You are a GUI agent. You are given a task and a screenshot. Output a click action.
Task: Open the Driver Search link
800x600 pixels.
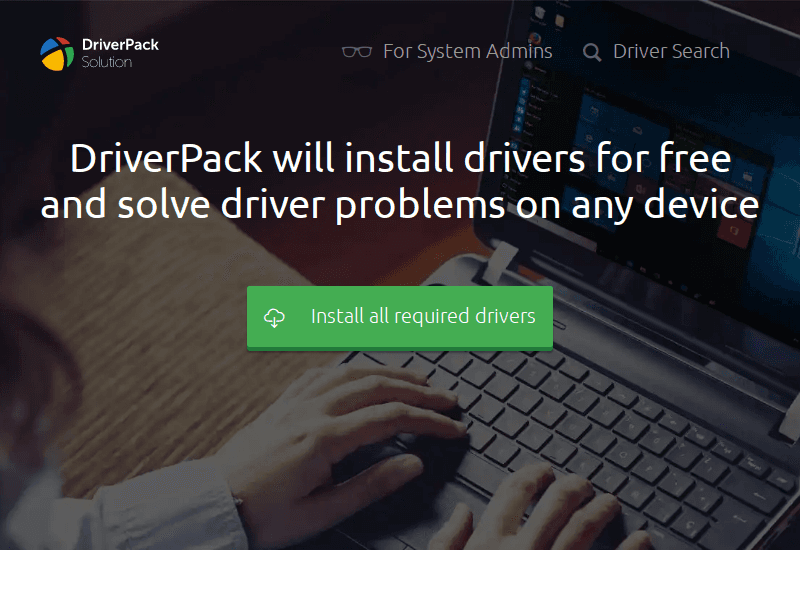(670, 51)
